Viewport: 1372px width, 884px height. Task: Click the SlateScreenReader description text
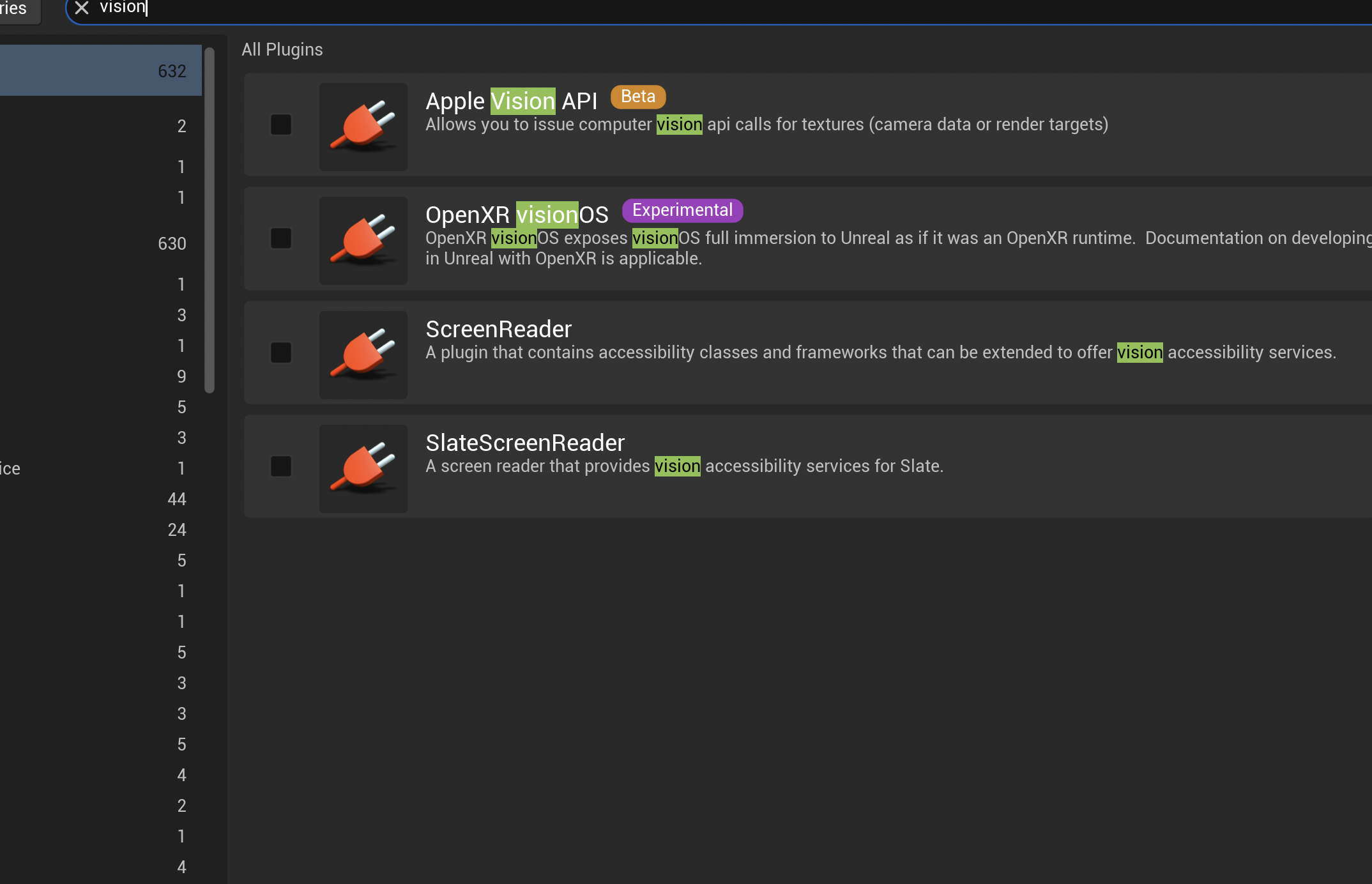pyautogui.click(x=684, y=466)
